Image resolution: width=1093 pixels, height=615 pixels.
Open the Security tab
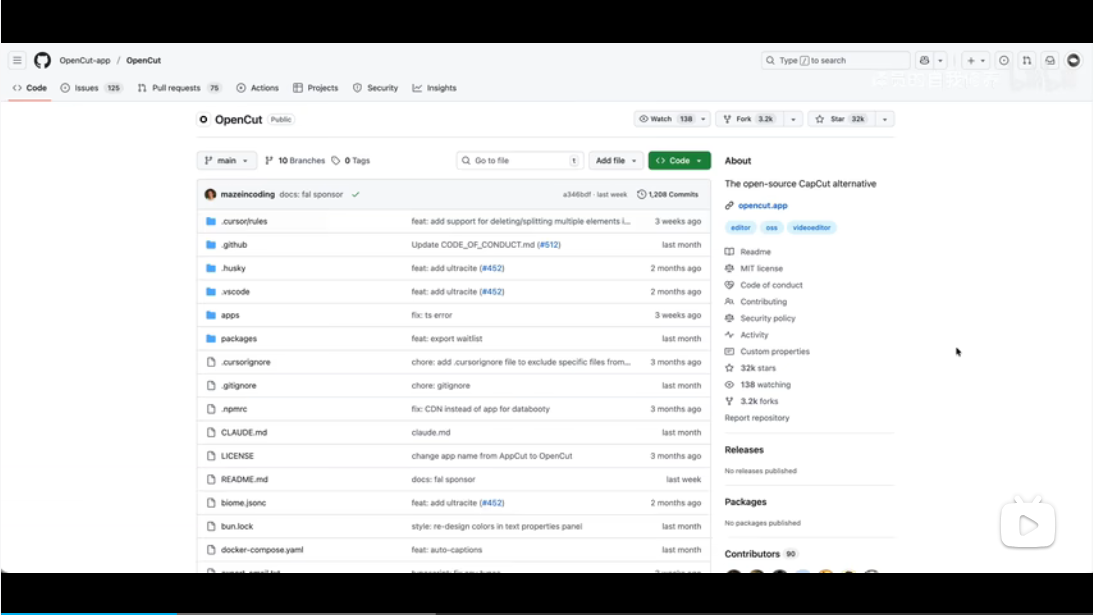(x=375, y=88)
